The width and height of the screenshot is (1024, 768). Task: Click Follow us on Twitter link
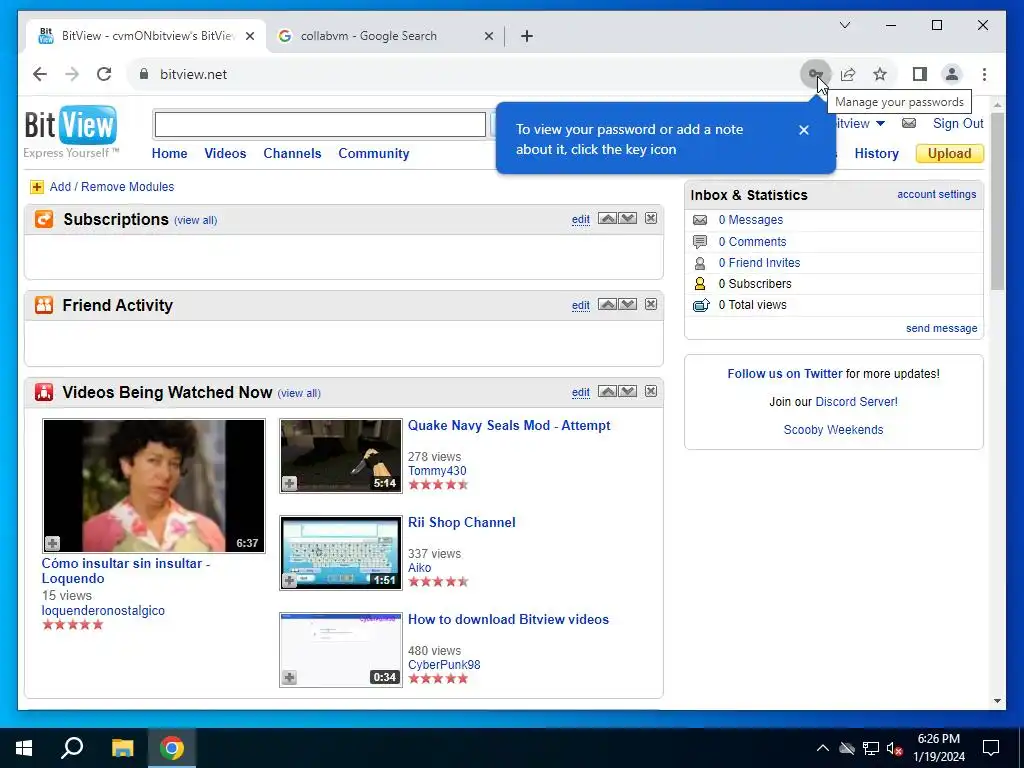(784, 374)
